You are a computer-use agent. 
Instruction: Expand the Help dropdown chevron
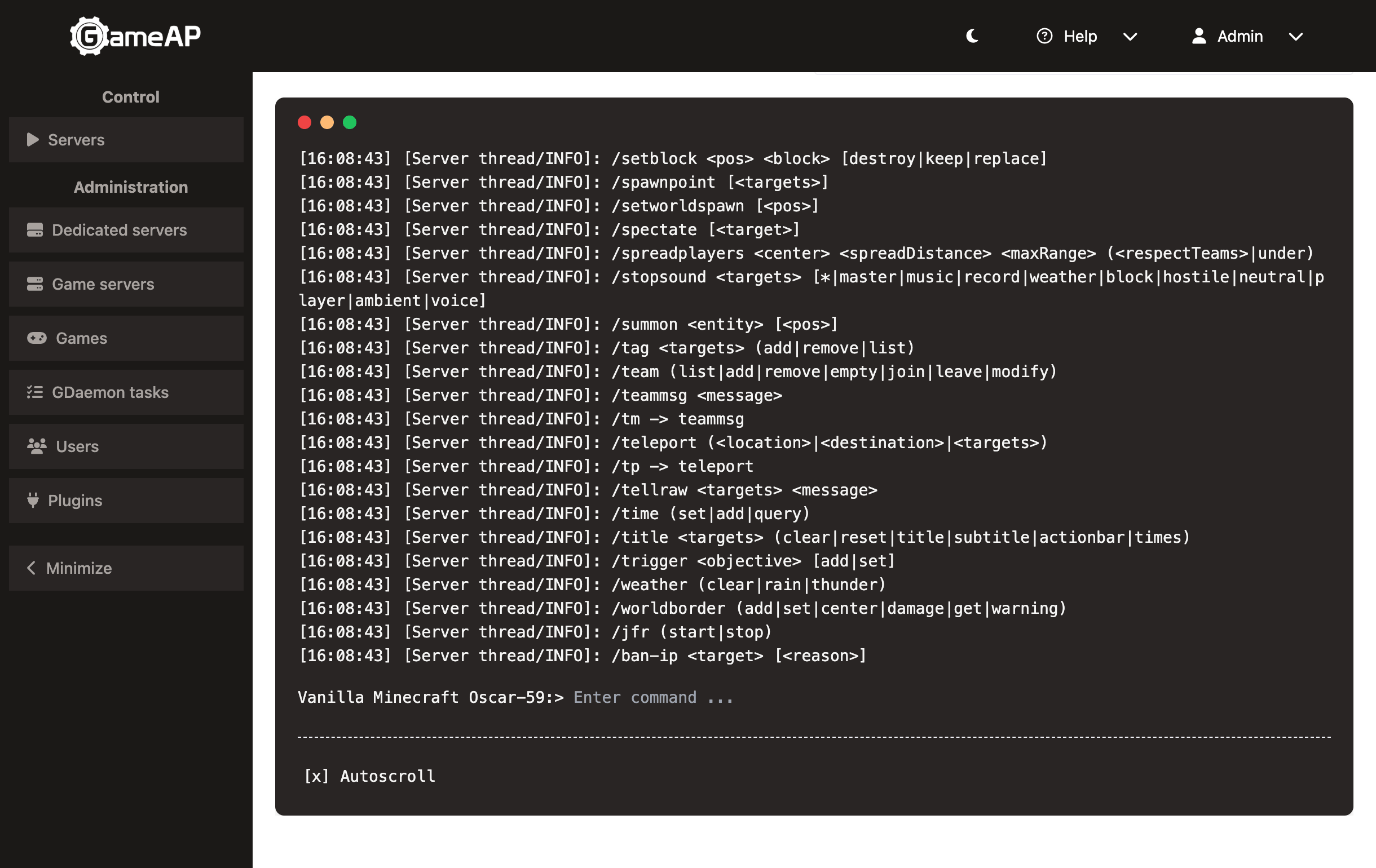click(1130, 37)
